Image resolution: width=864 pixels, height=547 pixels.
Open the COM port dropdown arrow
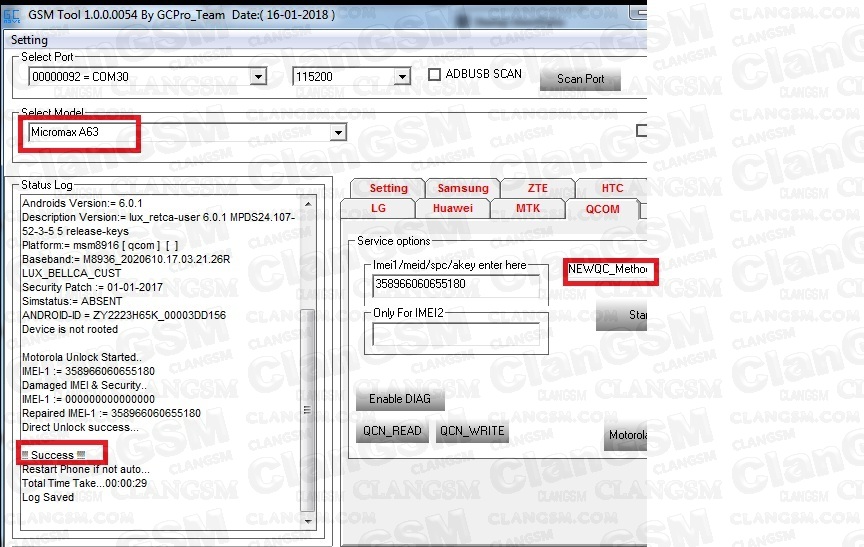pyautogui.click(x=258, y=77)
